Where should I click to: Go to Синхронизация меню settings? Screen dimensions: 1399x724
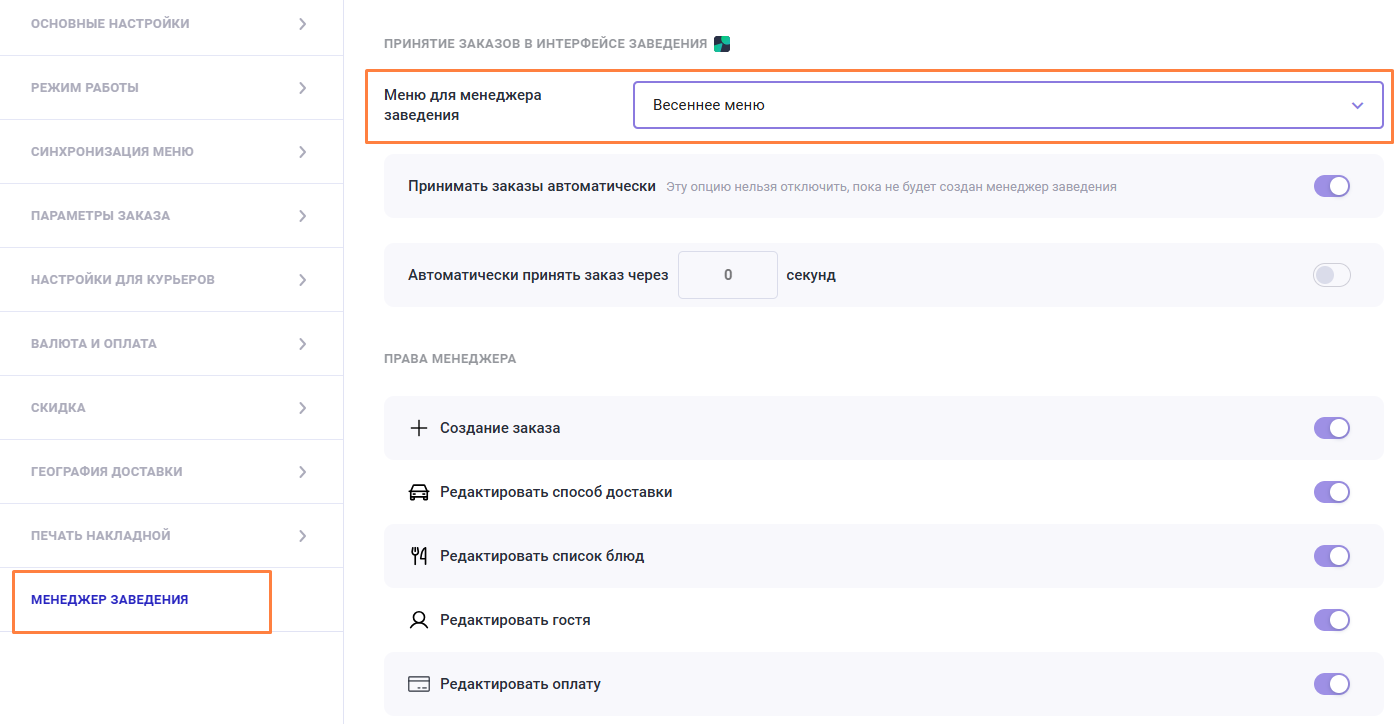[170, 152]
